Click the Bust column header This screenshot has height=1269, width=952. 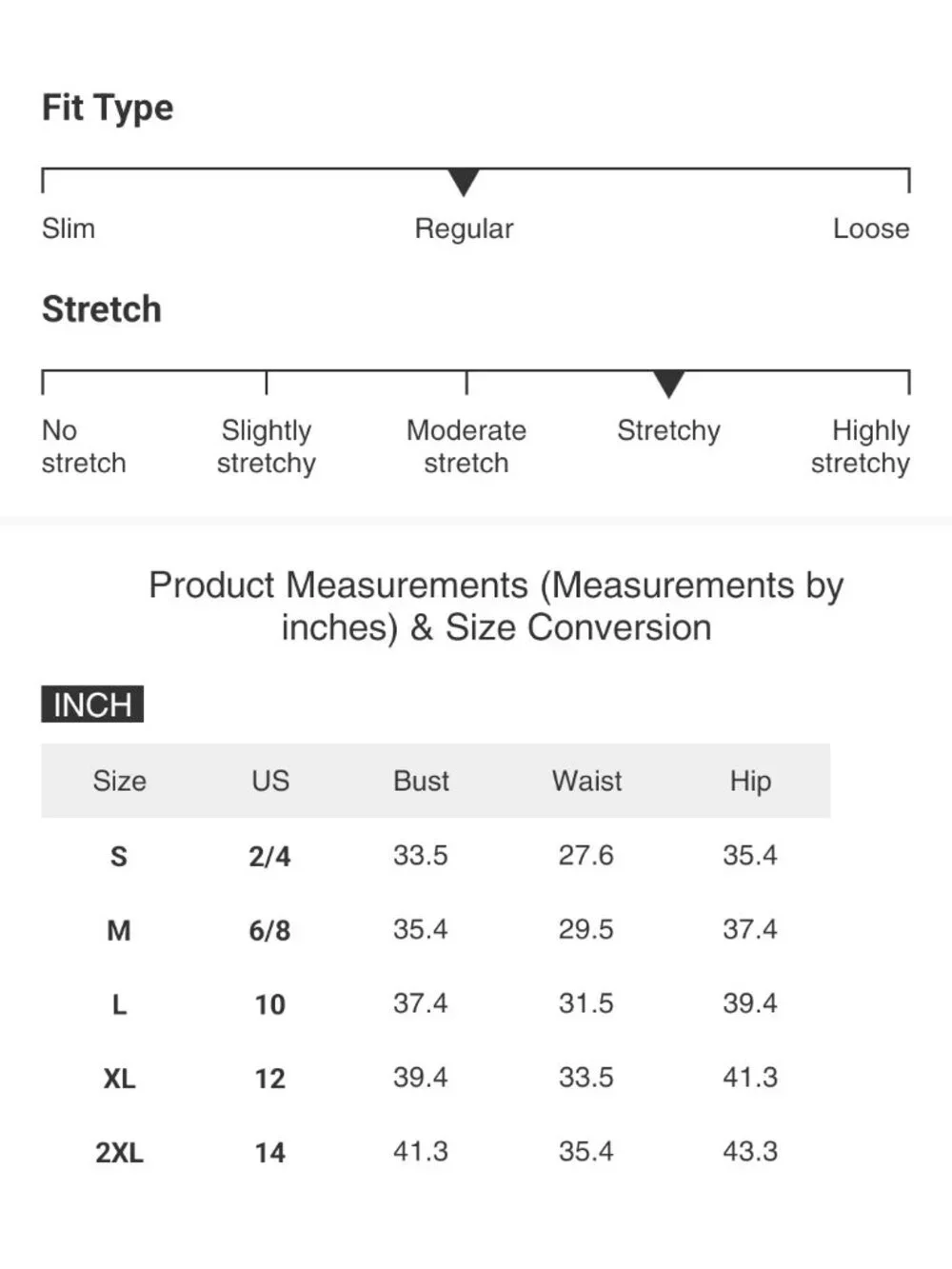click(421, 781)
